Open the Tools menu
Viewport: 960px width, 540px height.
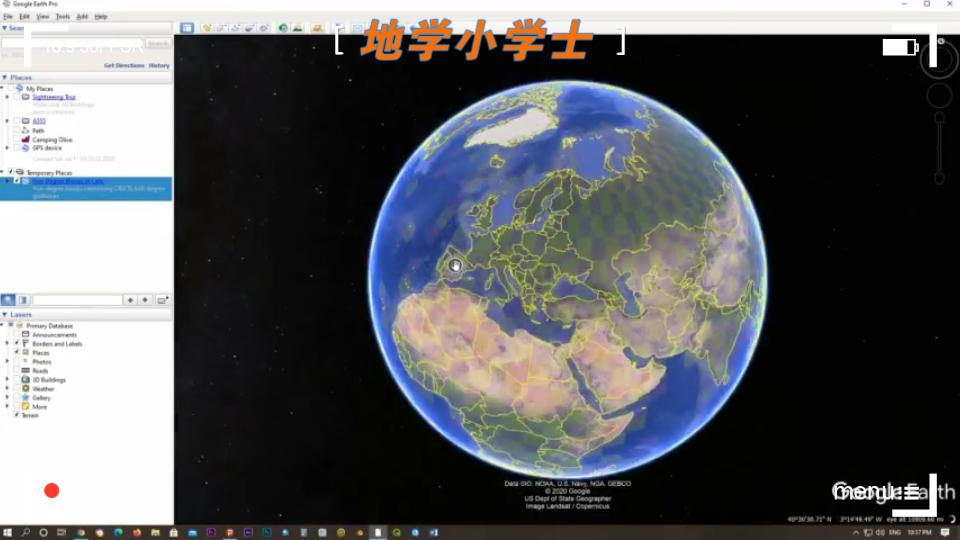tap(63, 17)
